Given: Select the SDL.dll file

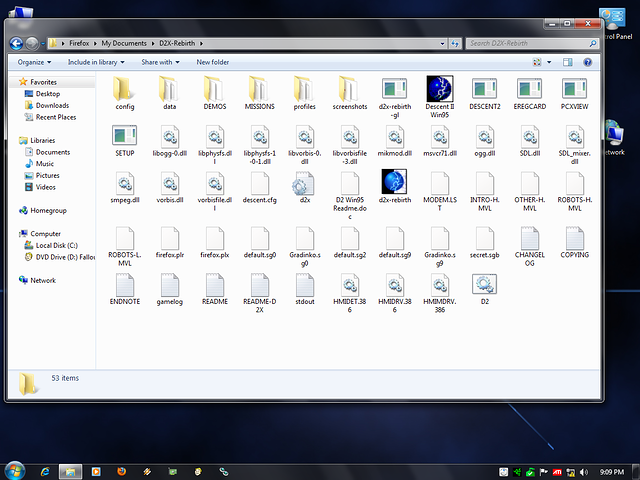Looking at the screenshot, I should click(530, 137).
